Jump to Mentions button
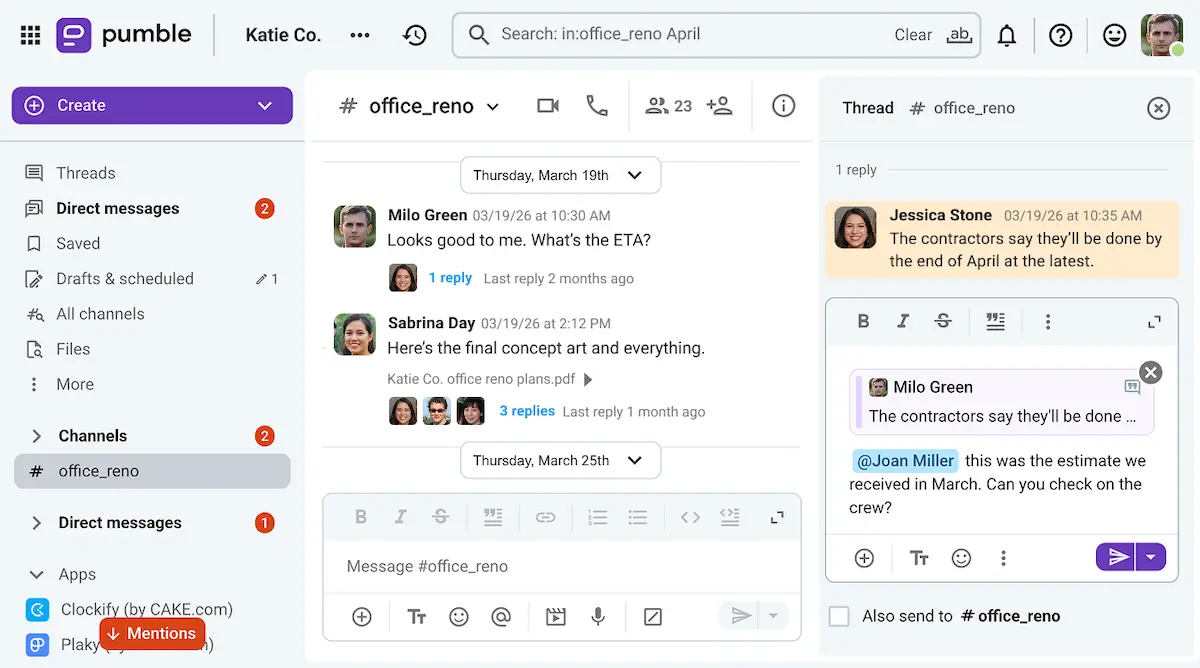1200x668 pixels. coord(152,633)
